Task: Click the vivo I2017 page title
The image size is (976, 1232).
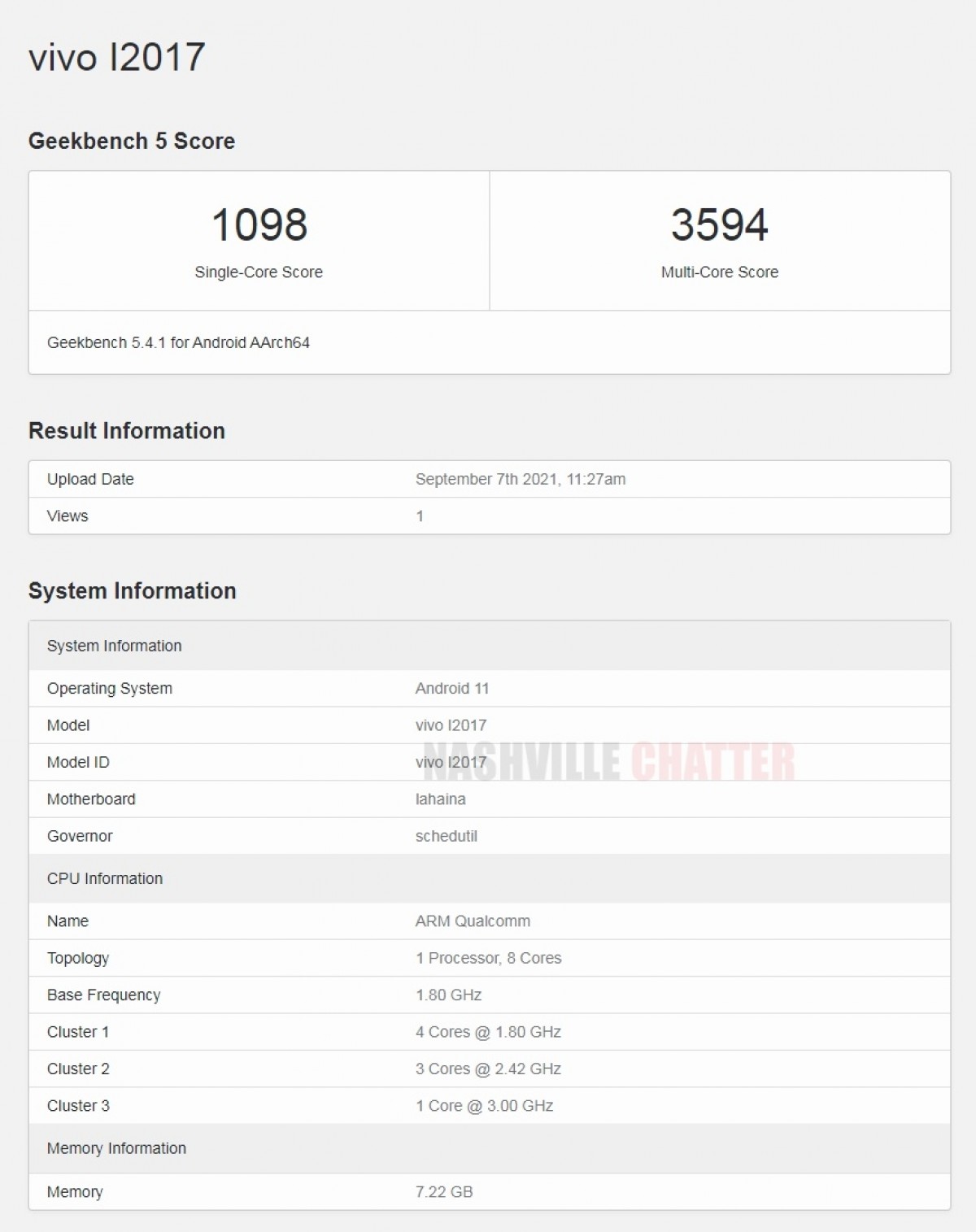Action: coord(114,57)
